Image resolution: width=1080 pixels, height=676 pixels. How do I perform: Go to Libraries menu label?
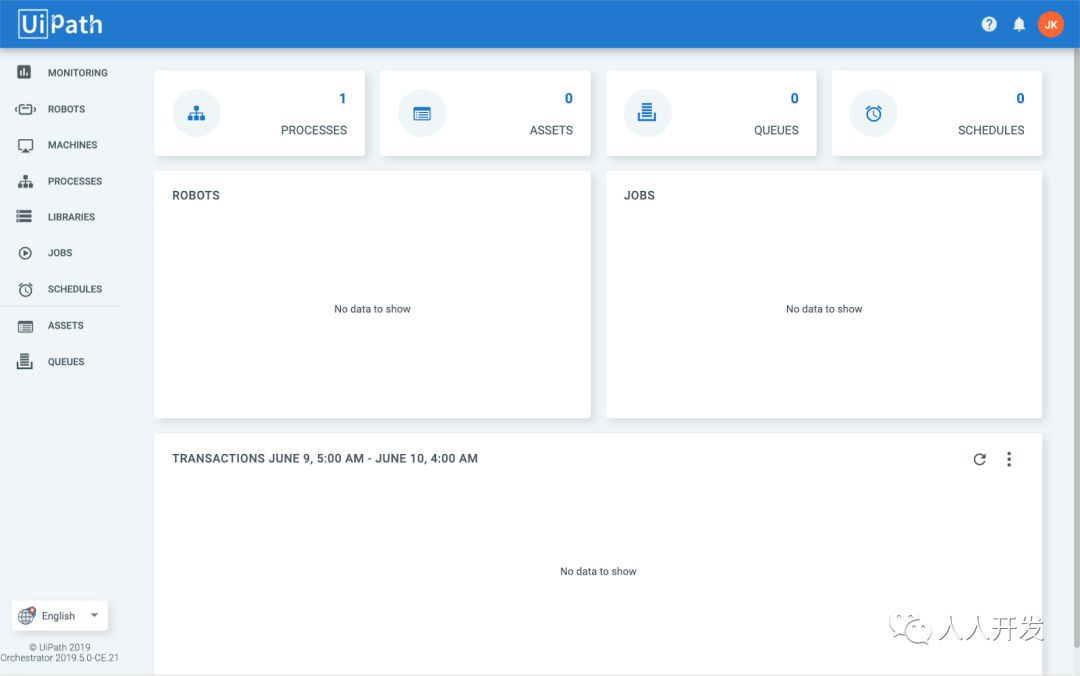pos(72,216)
